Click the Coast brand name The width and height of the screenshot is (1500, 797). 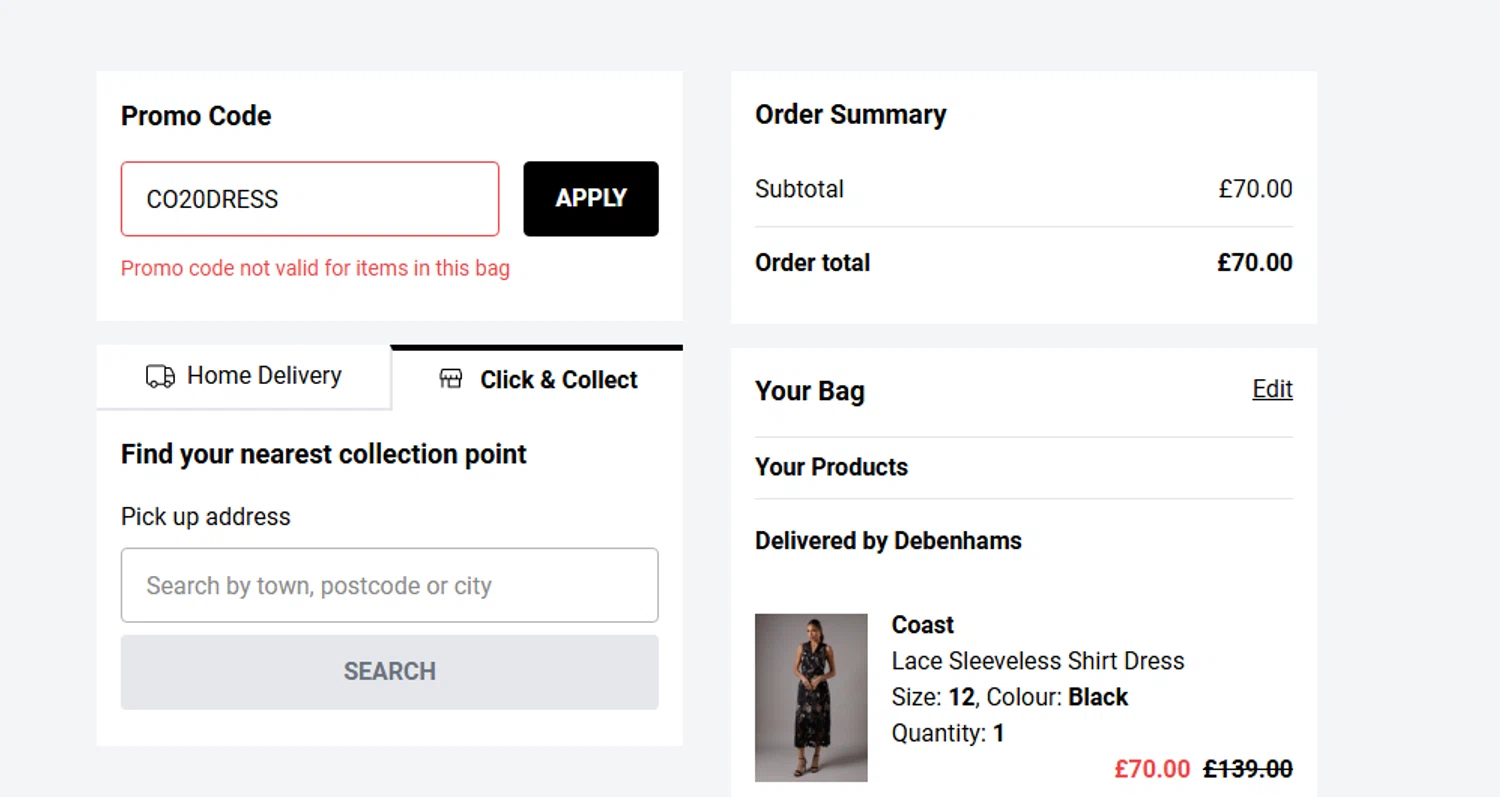tap(922, 625)
